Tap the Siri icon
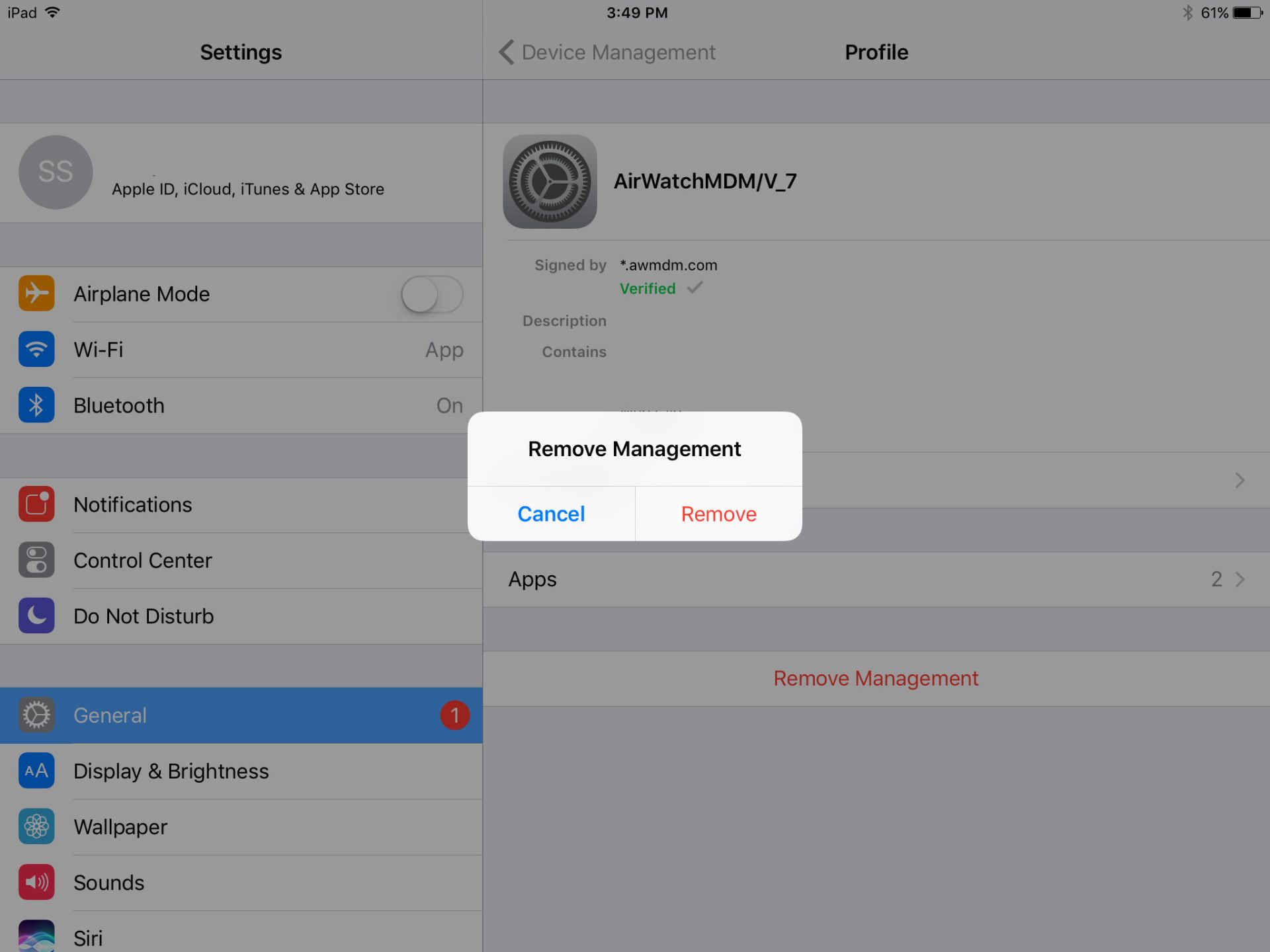This screenshot has height=952, width=1270. pyautogui.click(x=36, y=936)
